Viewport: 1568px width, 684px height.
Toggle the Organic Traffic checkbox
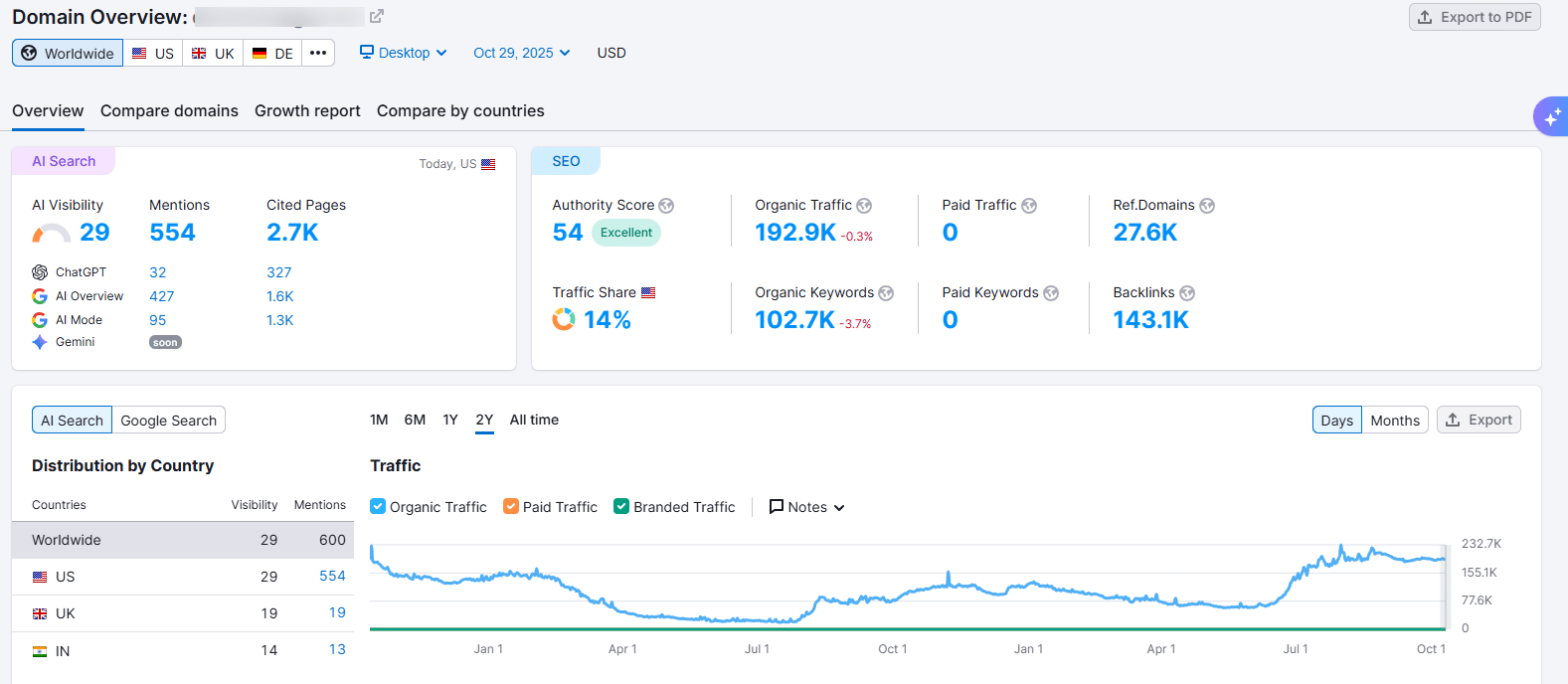point(378,506)
